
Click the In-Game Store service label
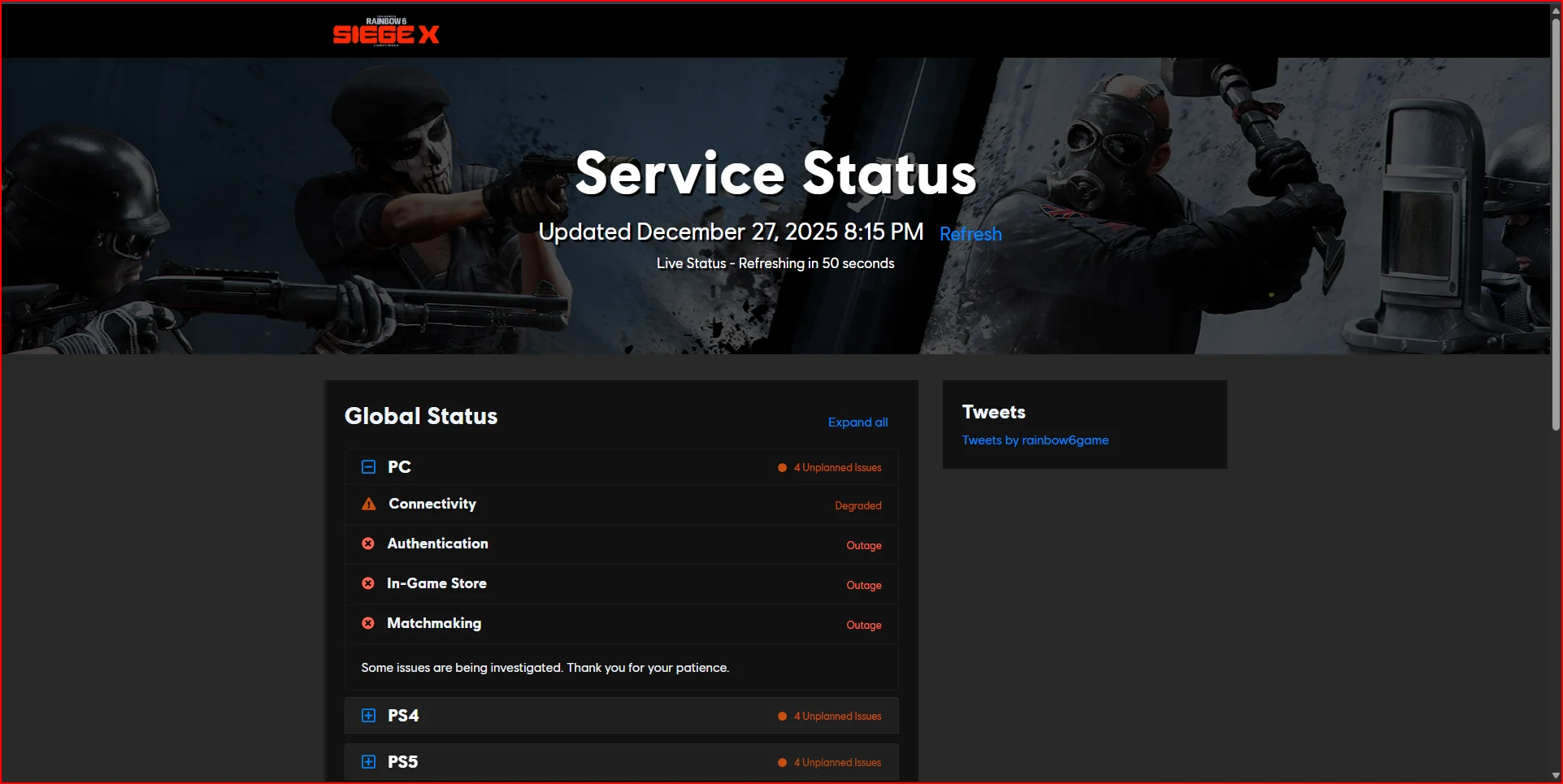[436, 583]
